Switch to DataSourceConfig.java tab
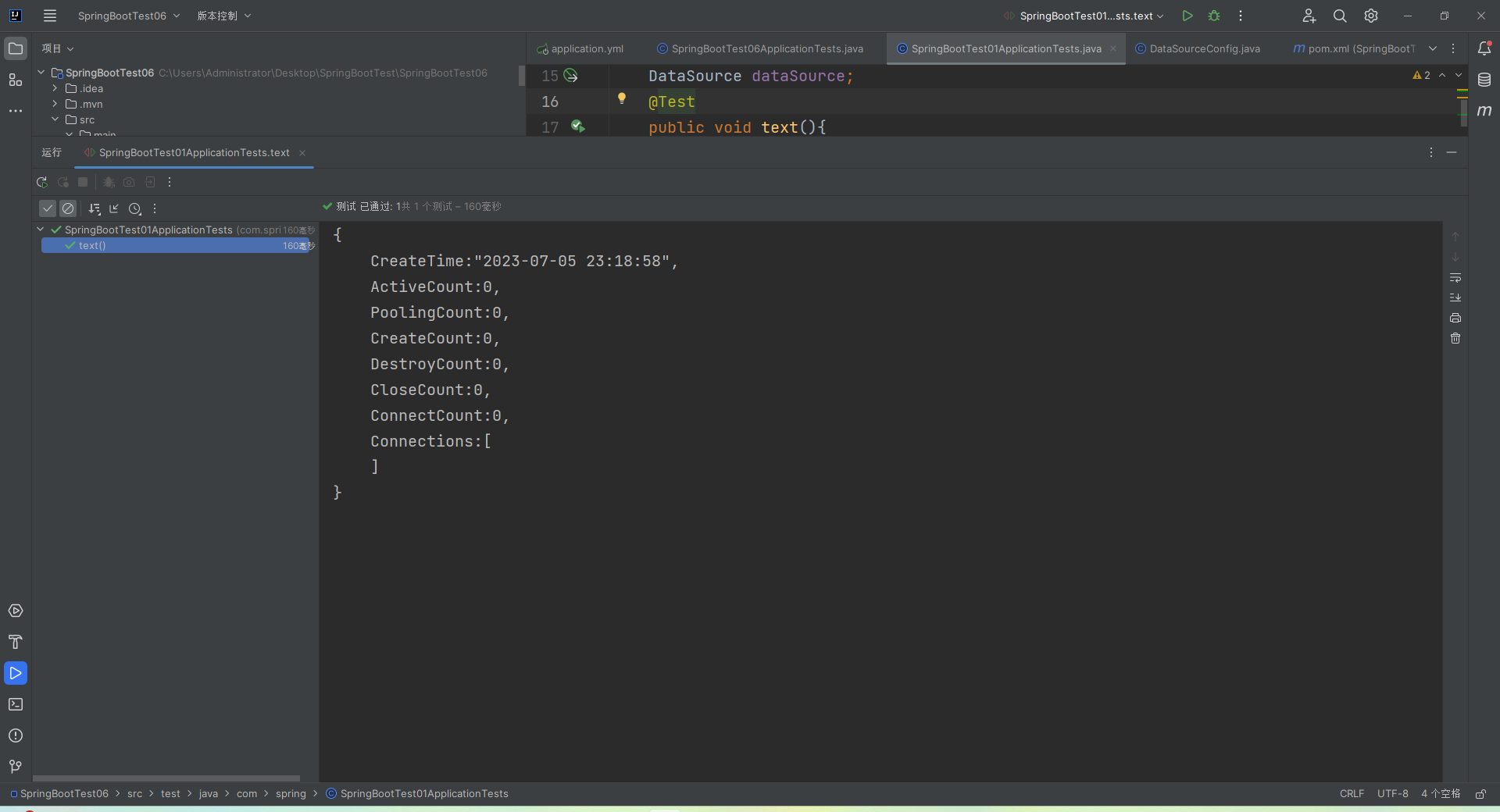Image resolution: width=1500 pixels, height=812 pixels. point(1198,48)
